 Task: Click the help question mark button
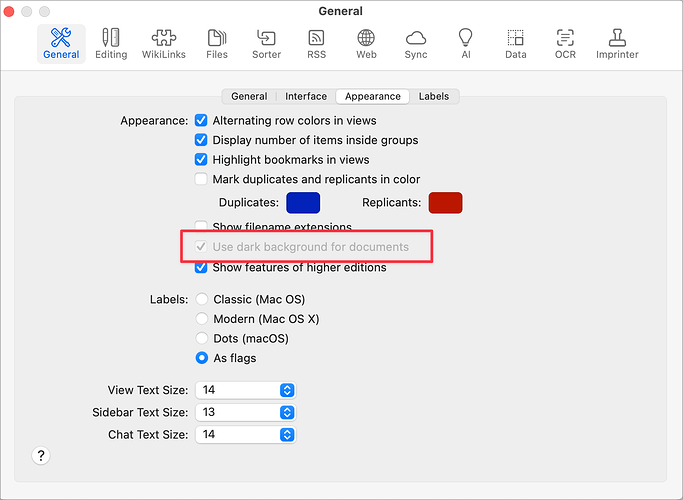point(41,455)
